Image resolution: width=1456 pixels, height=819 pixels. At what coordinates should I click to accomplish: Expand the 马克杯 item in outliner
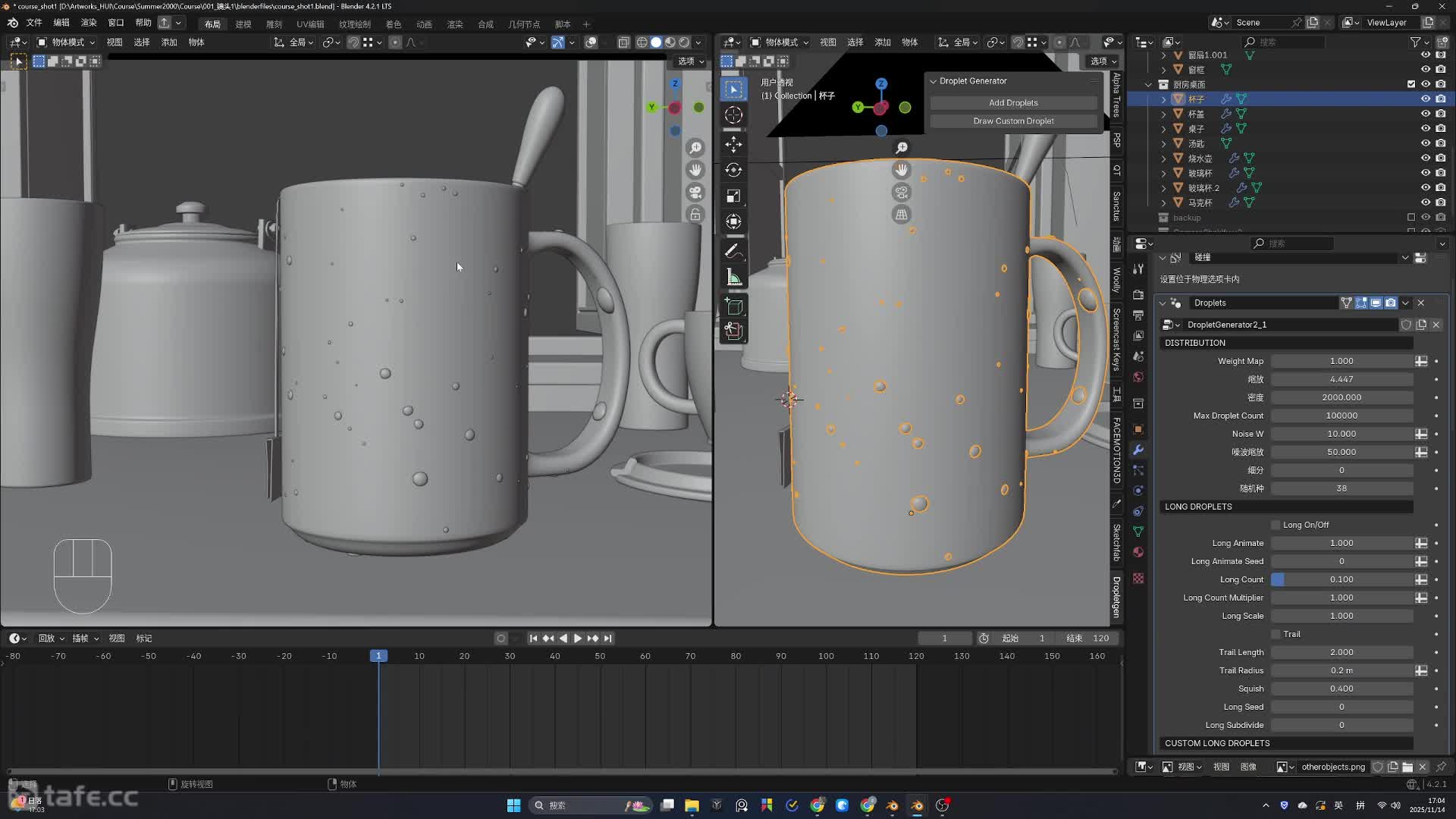coord(1164,202)
